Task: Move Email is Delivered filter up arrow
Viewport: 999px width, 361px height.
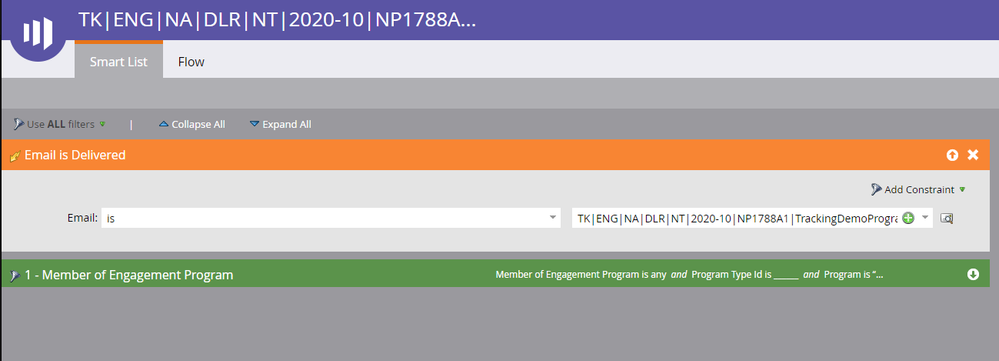Action: tap(952, 155)
